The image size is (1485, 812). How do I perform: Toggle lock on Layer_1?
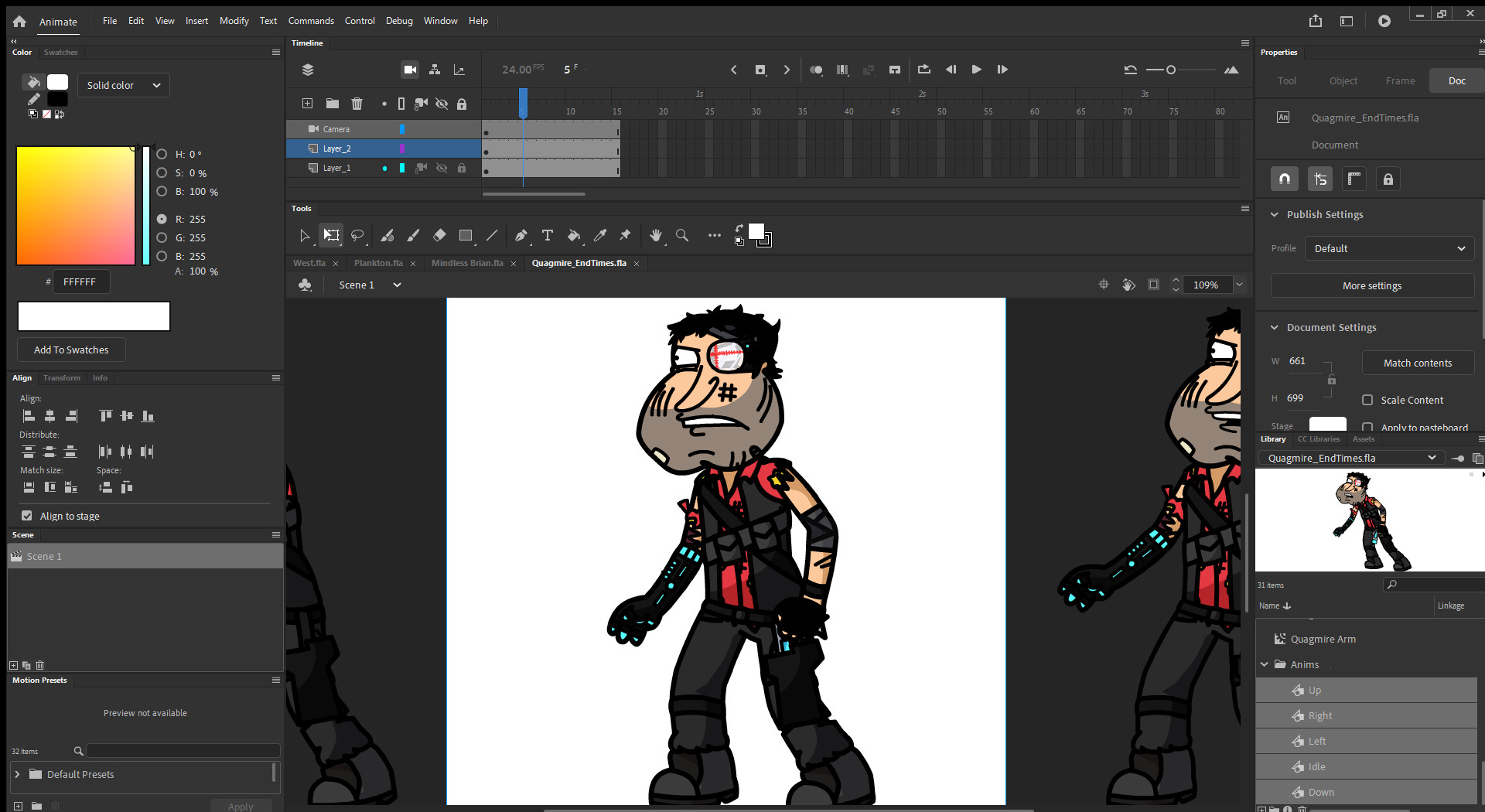(462, 168)
